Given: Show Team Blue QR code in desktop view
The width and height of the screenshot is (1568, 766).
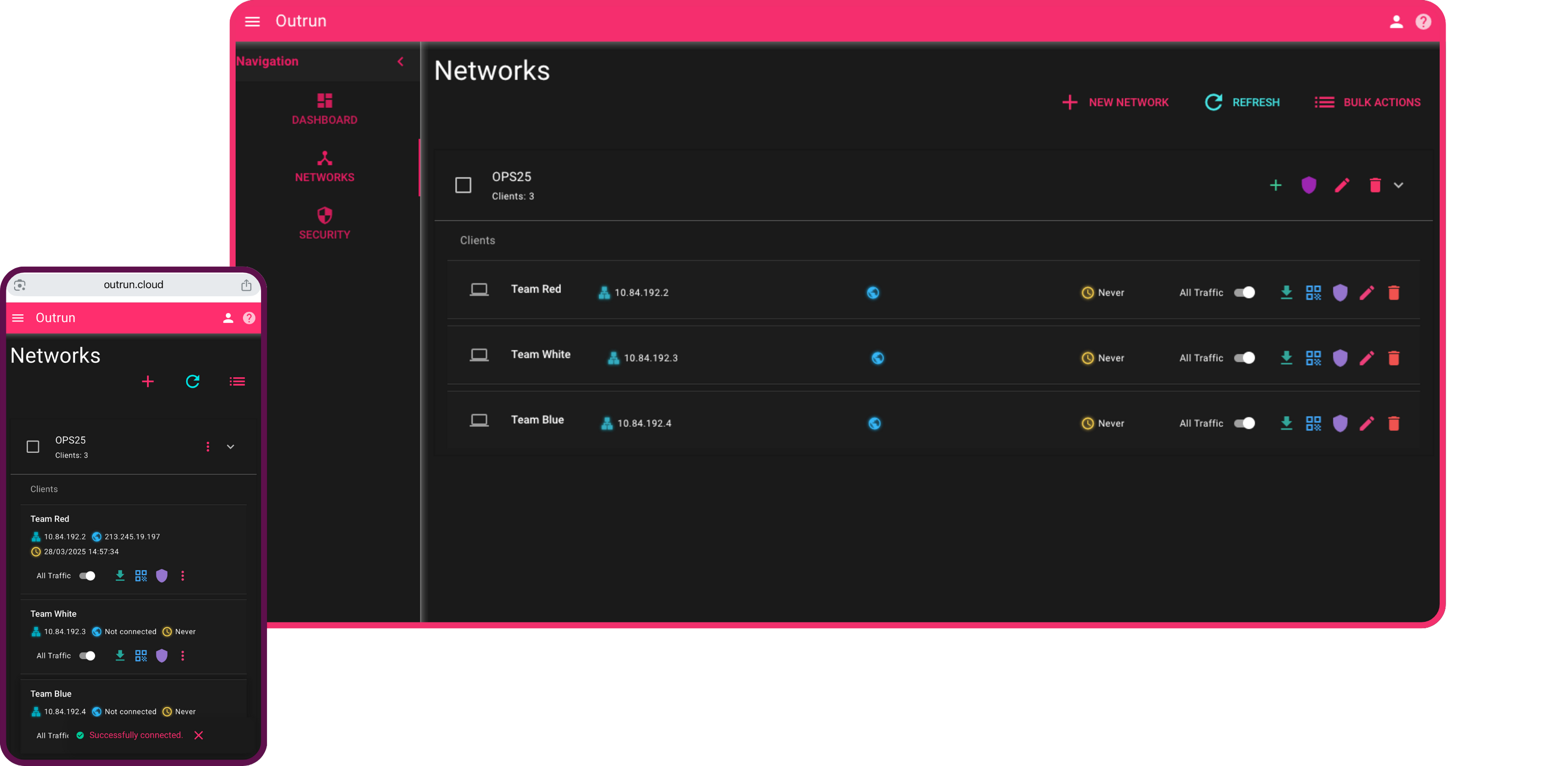Looking at the screenshot, I should click(x=1313, y=422).
